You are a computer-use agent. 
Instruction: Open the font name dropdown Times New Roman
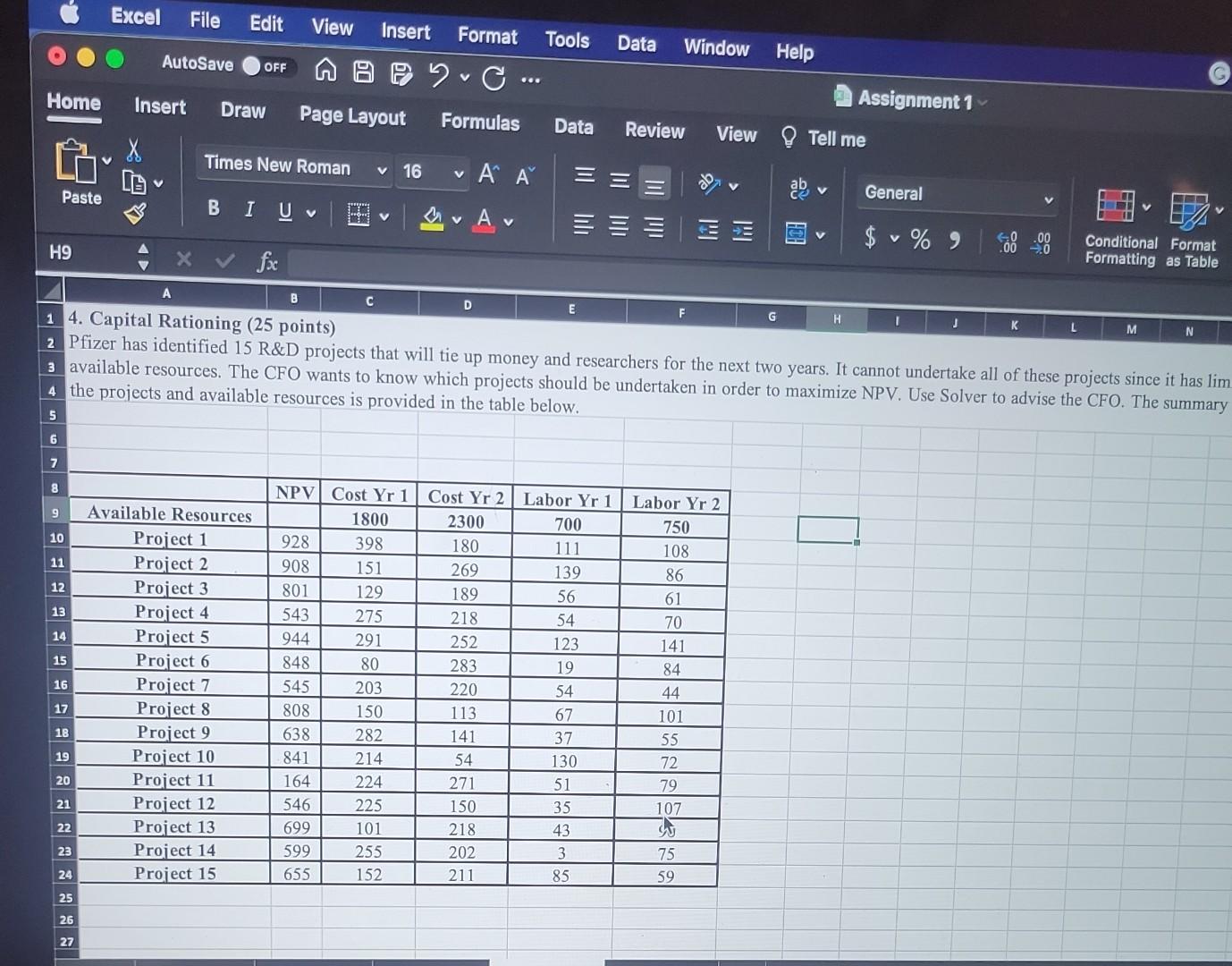[295, 166]
